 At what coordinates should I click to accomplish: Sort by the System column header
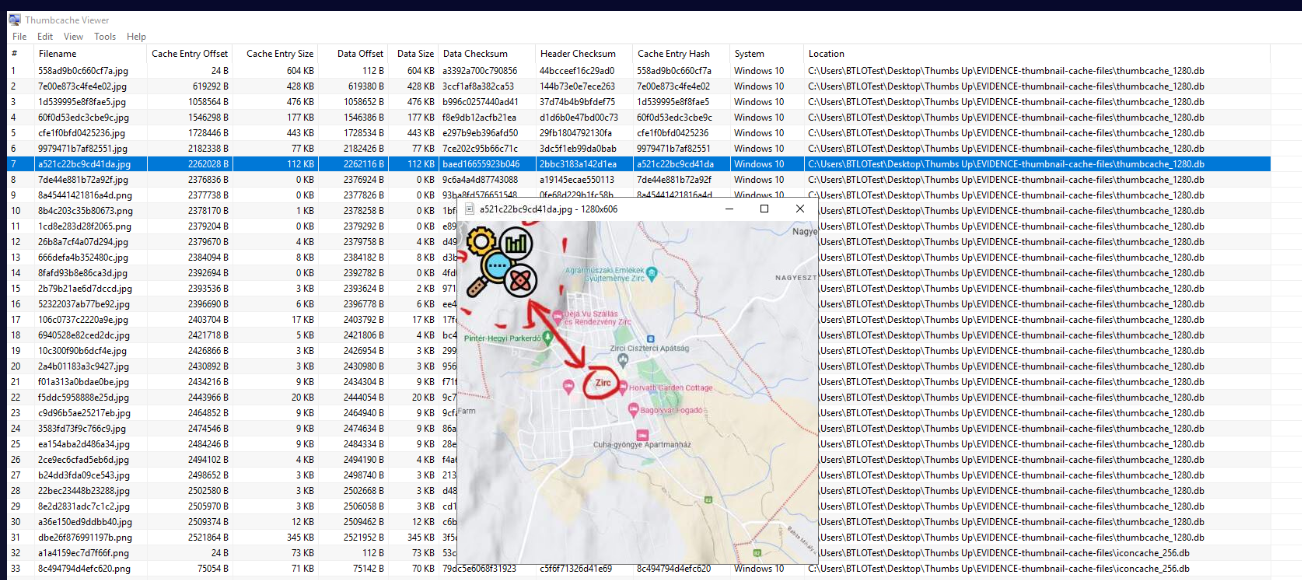coord(767,54)
